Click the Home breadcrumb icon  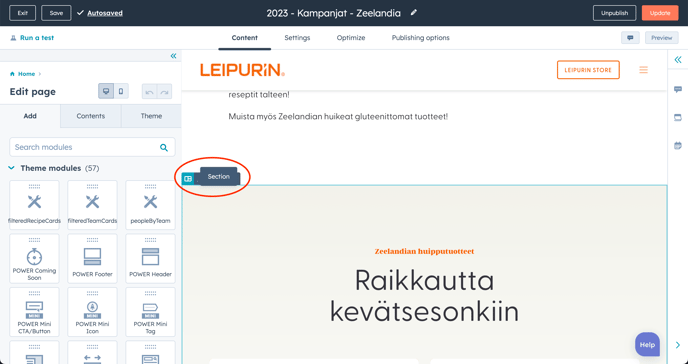click(12, 74)
